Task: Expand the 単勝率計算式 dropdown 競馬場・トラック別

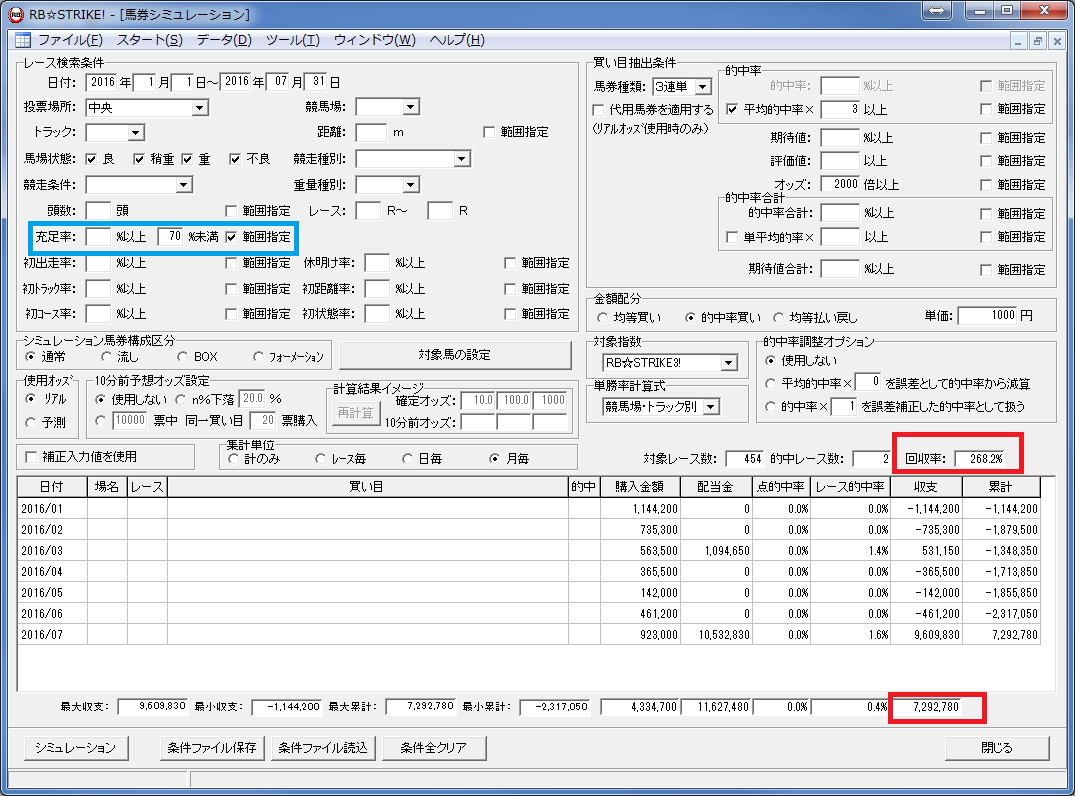Action: point(711,407)
